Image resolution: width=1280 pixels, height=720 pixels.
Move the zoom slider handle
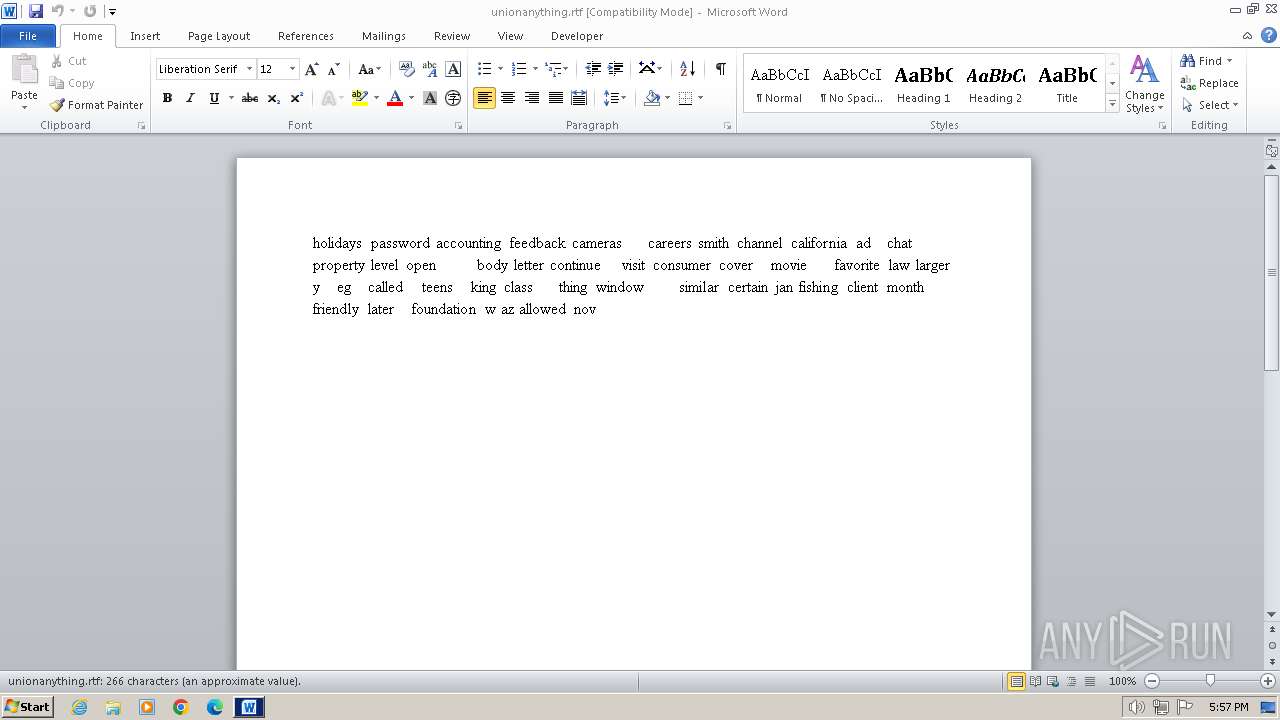1210,681
